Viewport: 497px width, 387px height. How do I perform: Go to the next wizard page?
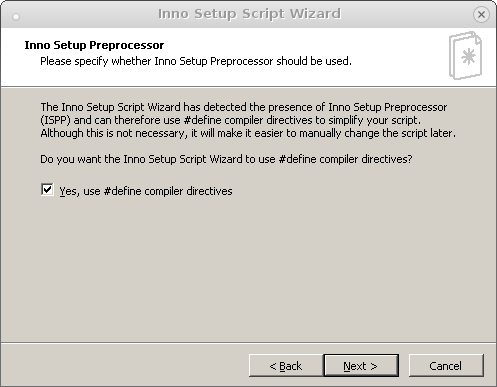coord(361,366)
